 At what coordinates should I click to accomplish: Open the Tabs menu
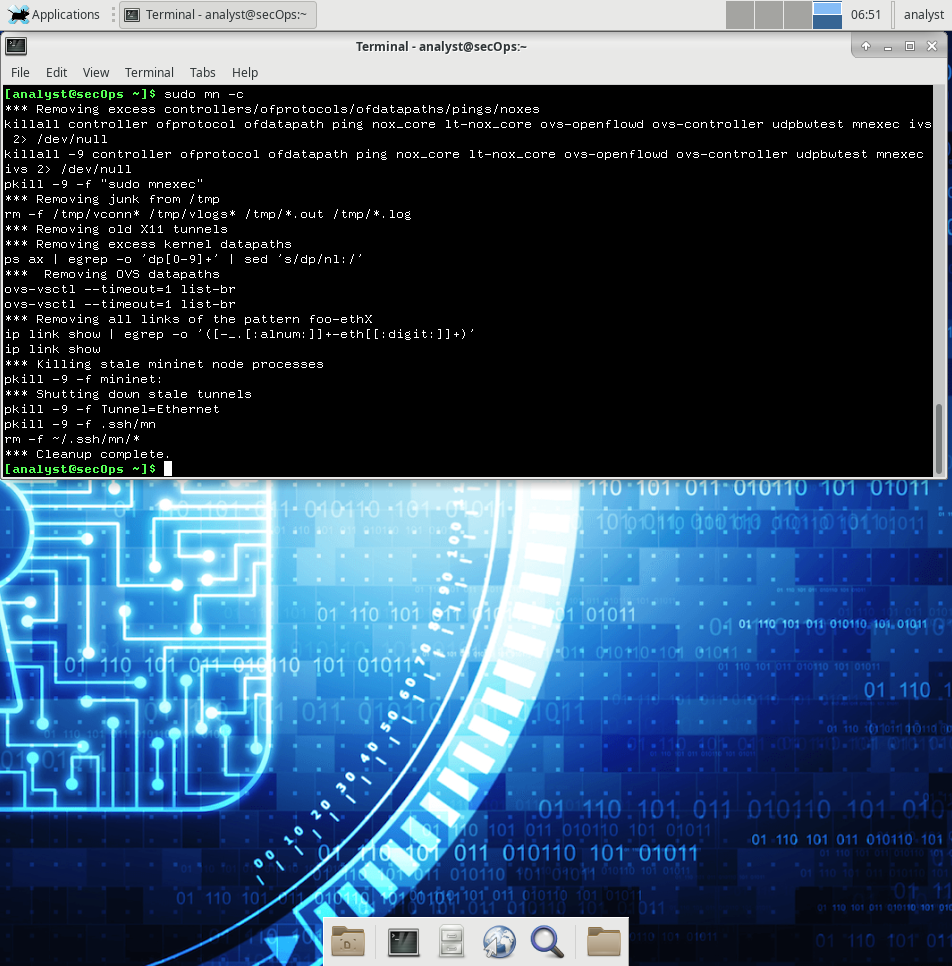(203, 73)
